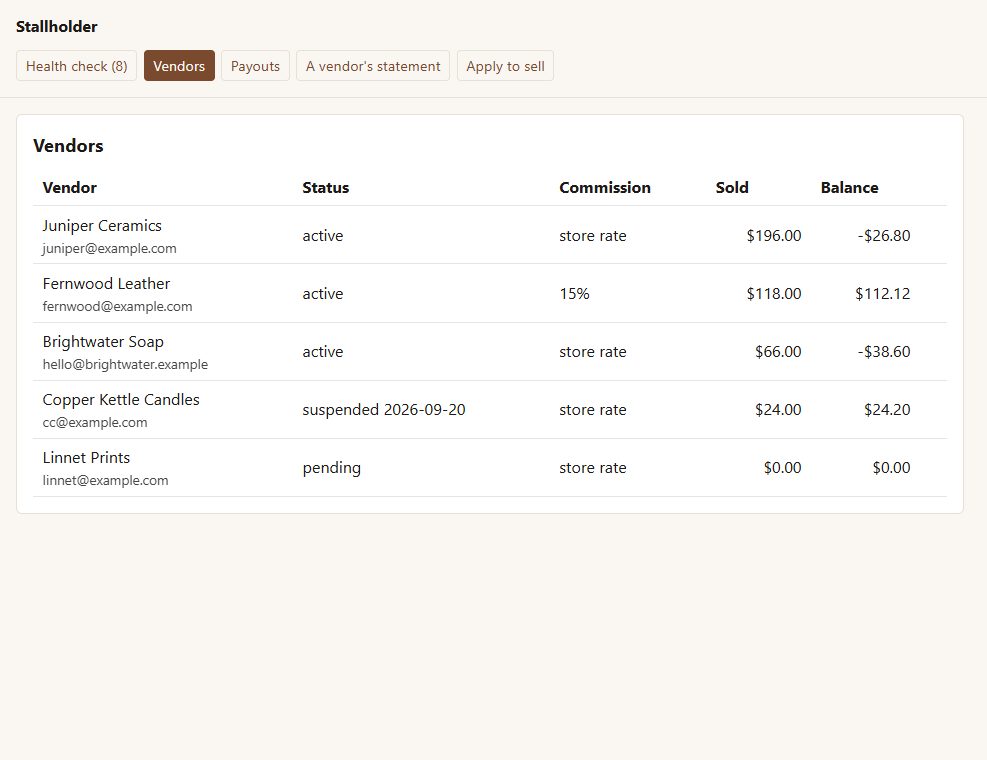Click the Sold column header
987x760 pixels.
coord(732,188)
